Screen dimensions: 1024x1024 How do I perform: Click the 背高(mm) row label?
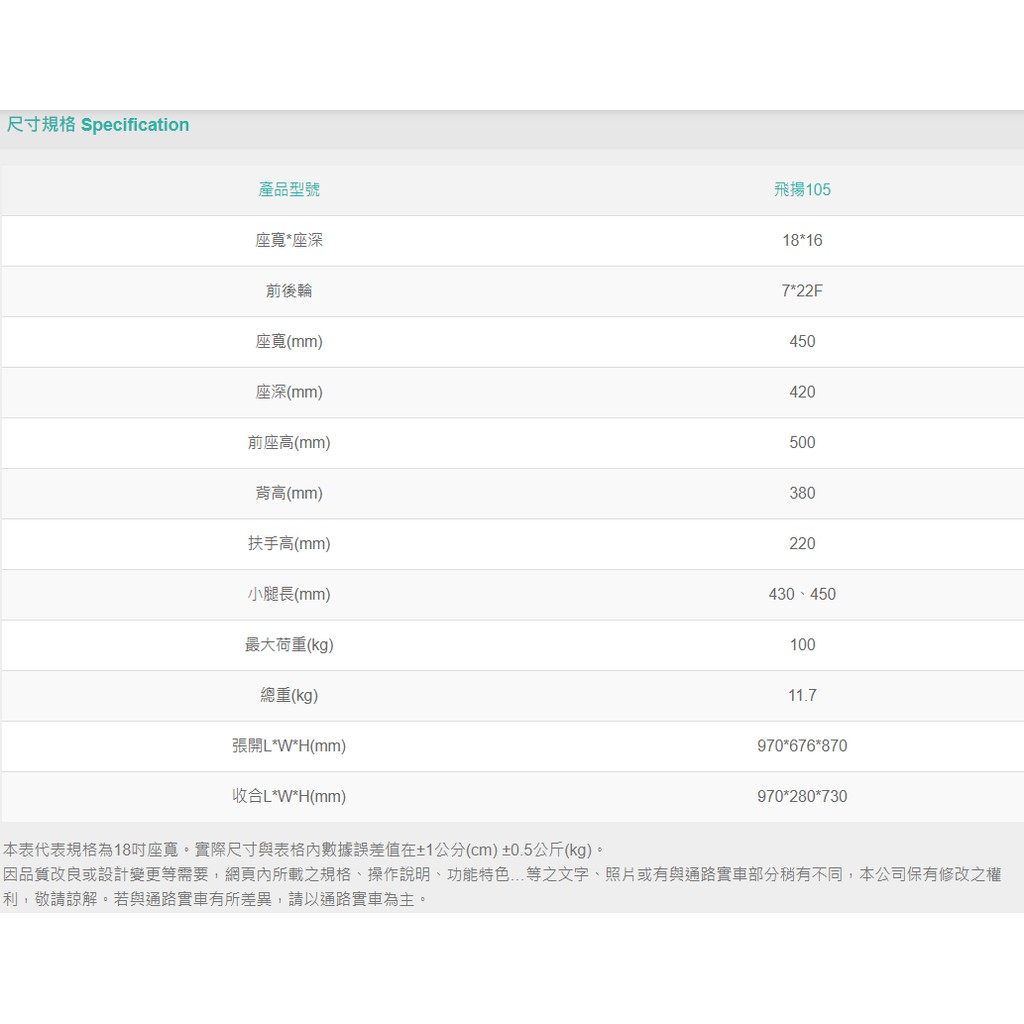coord(289,493)
